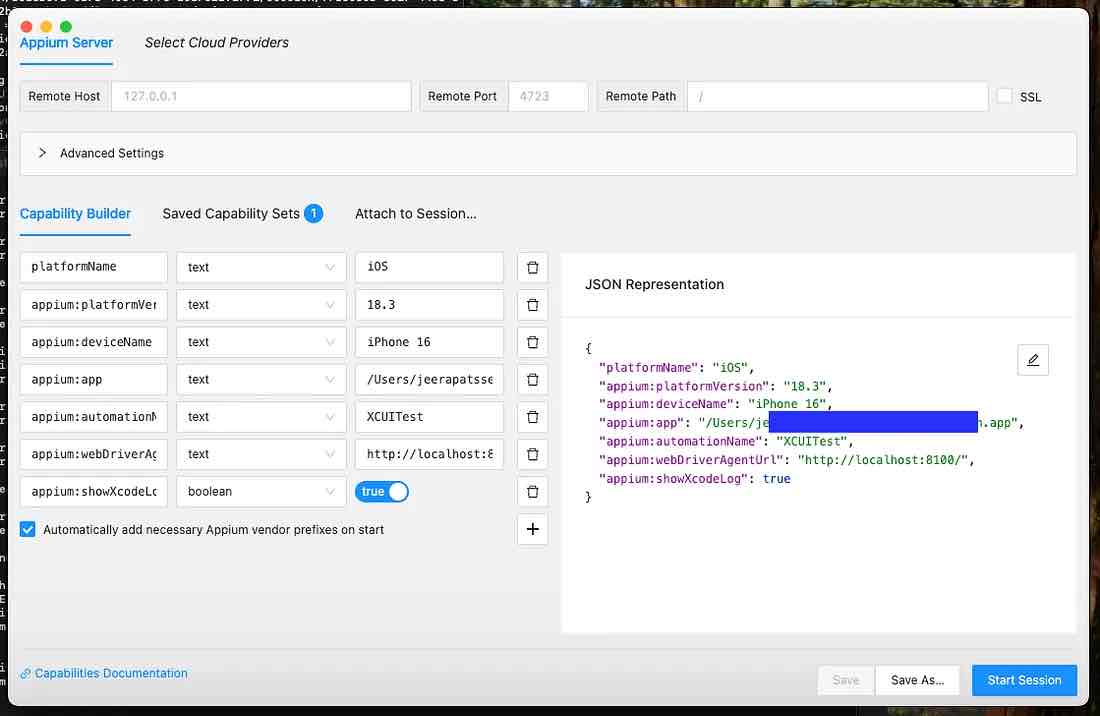Click "appium:platformVersion" line in JSON

click(x=716, y=386)
